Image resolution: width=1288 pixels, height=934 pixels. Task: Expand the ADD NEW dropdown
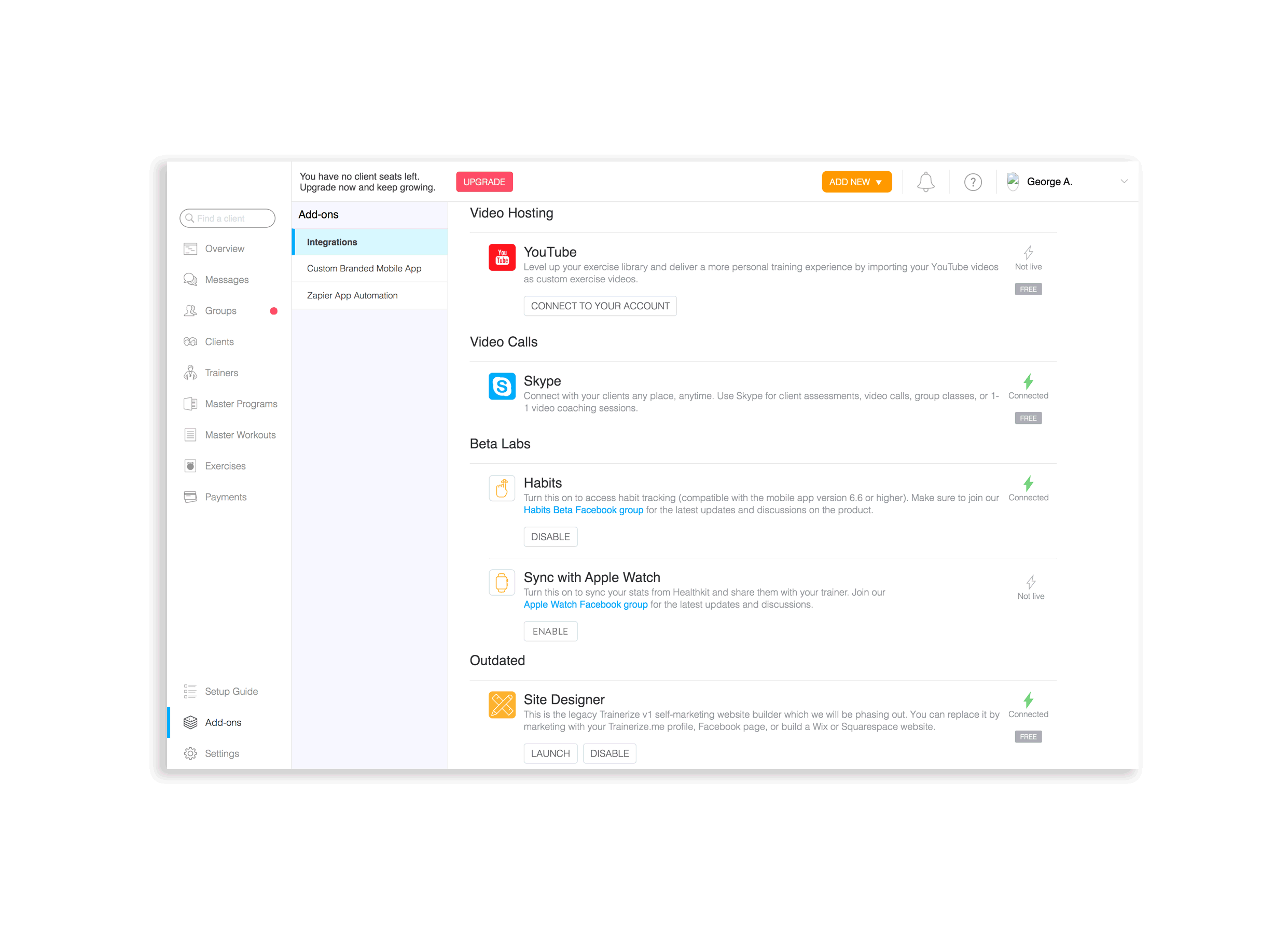[x=856, y=182]
